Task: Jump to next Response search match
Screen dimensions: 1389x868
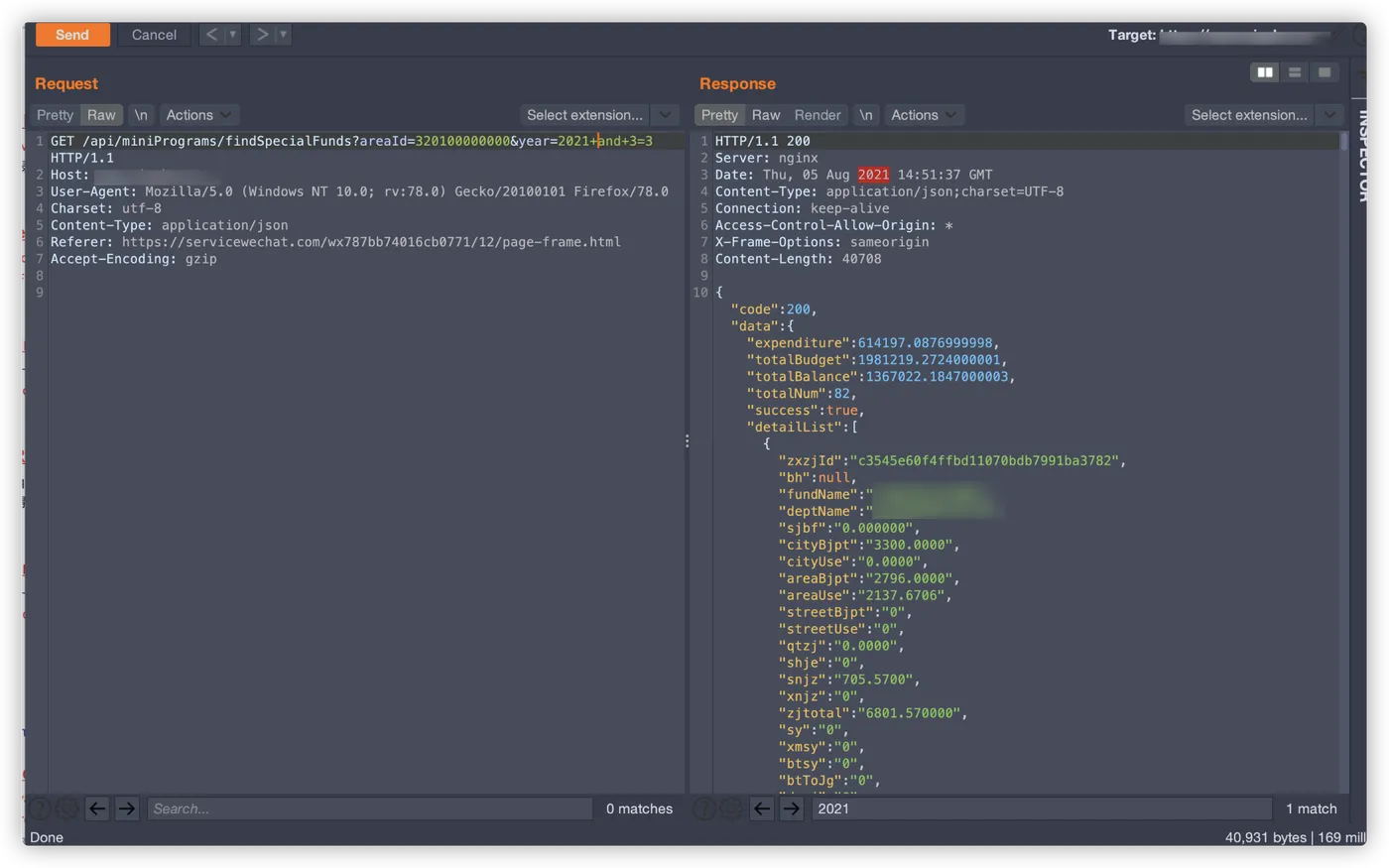Action: (792, 808)
